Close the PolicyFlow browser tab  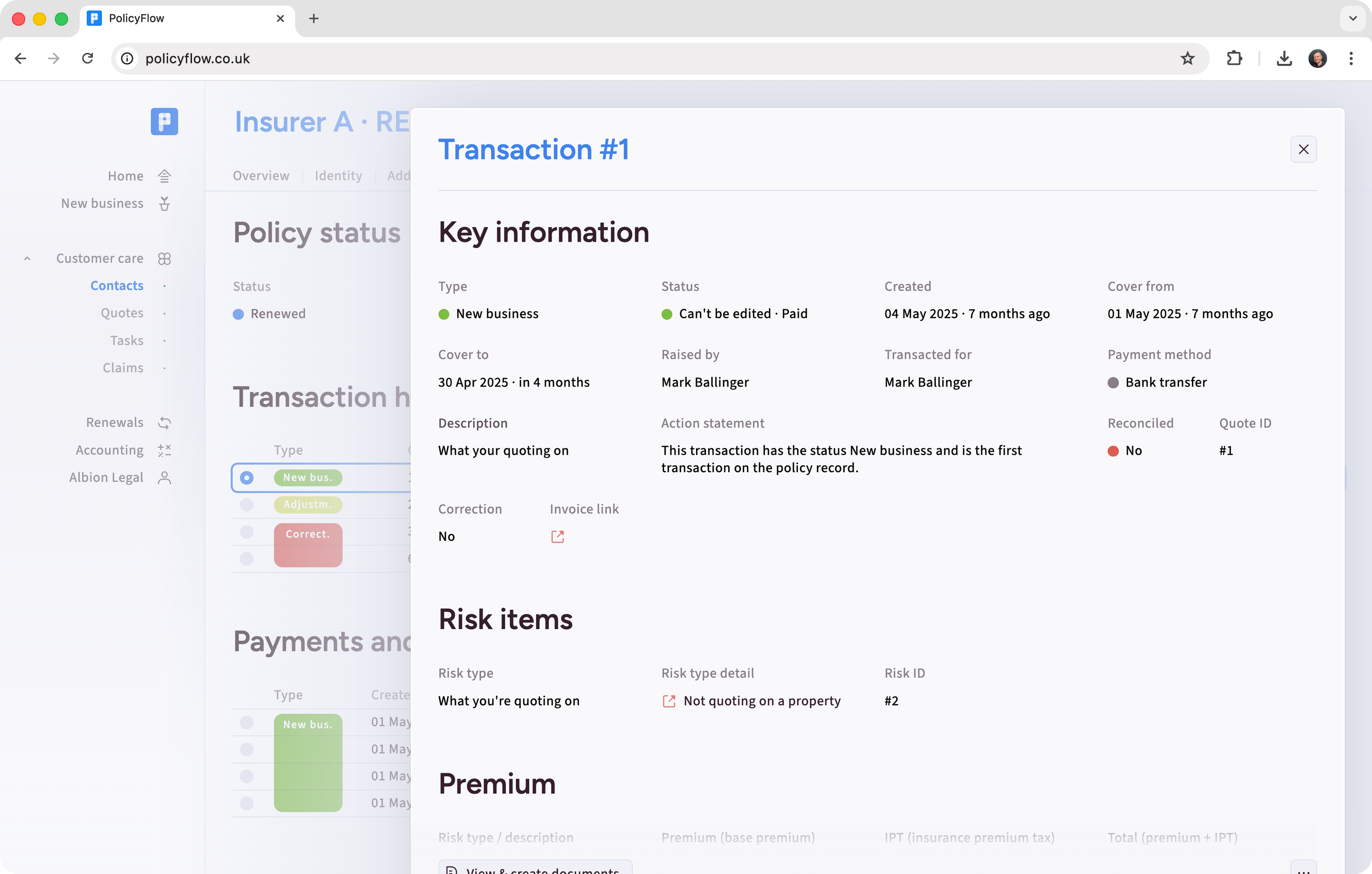click(x=280, y=18)
